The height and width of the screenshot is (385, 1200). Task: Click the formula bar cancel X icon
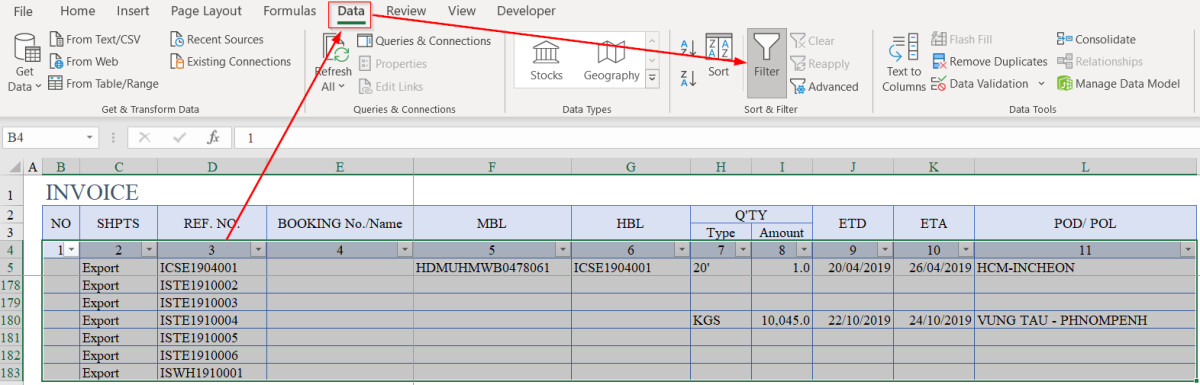coord(144,137)
